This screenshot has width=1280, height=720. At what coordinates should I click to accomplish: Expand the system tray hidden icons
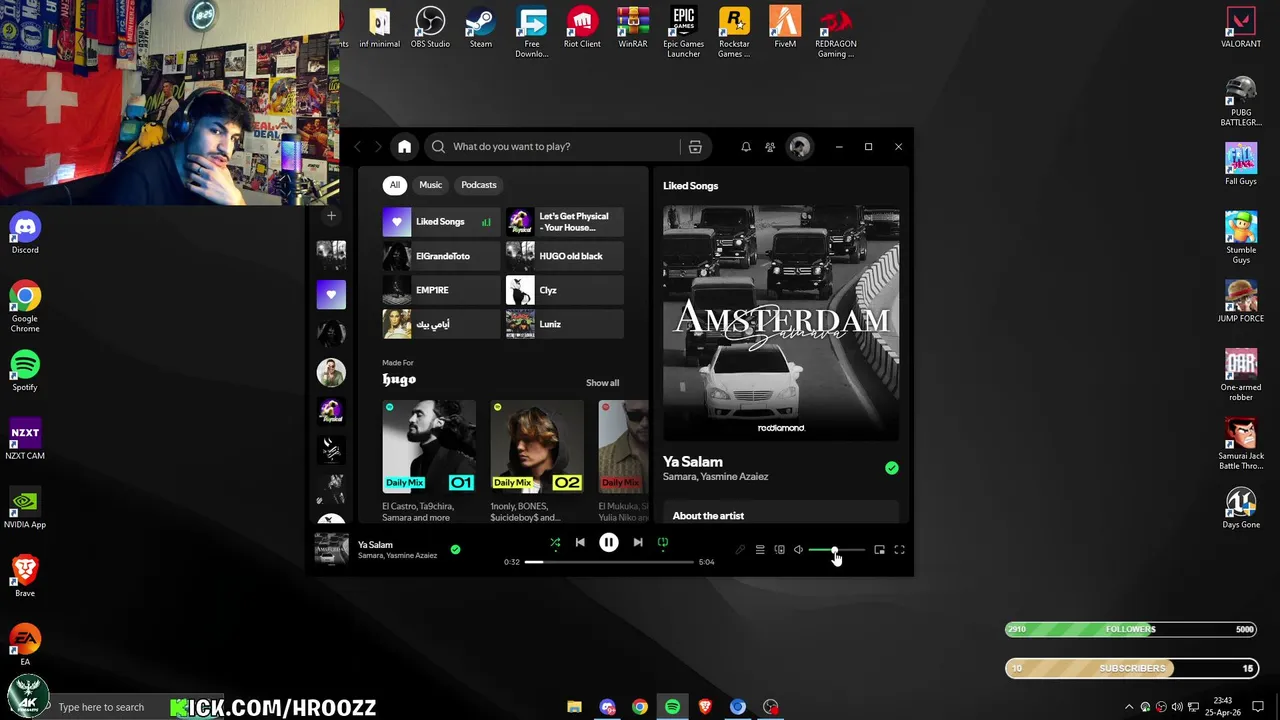tap(1130, 707)
